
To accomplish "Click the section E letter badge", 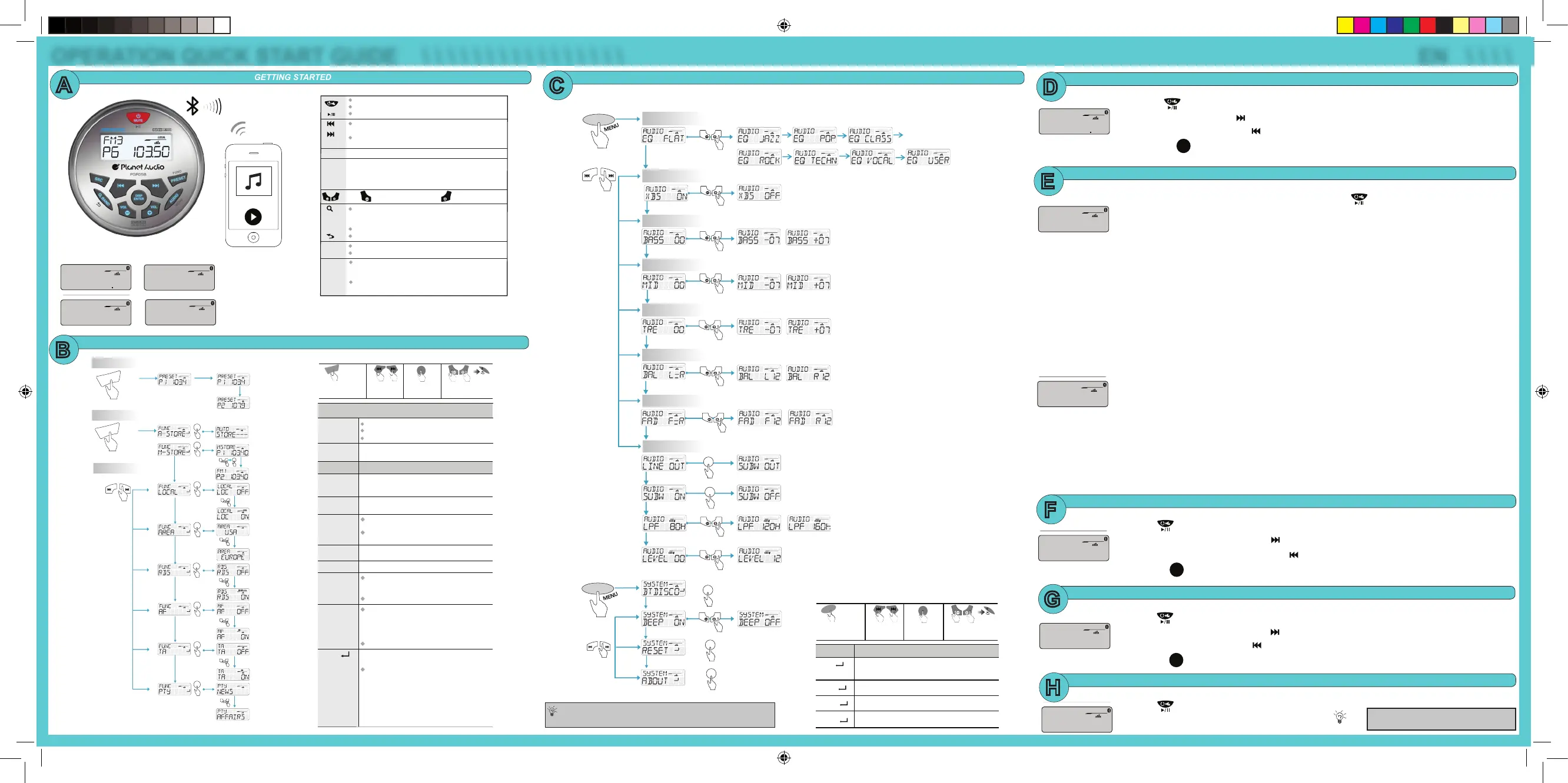I will (1048, 181).
